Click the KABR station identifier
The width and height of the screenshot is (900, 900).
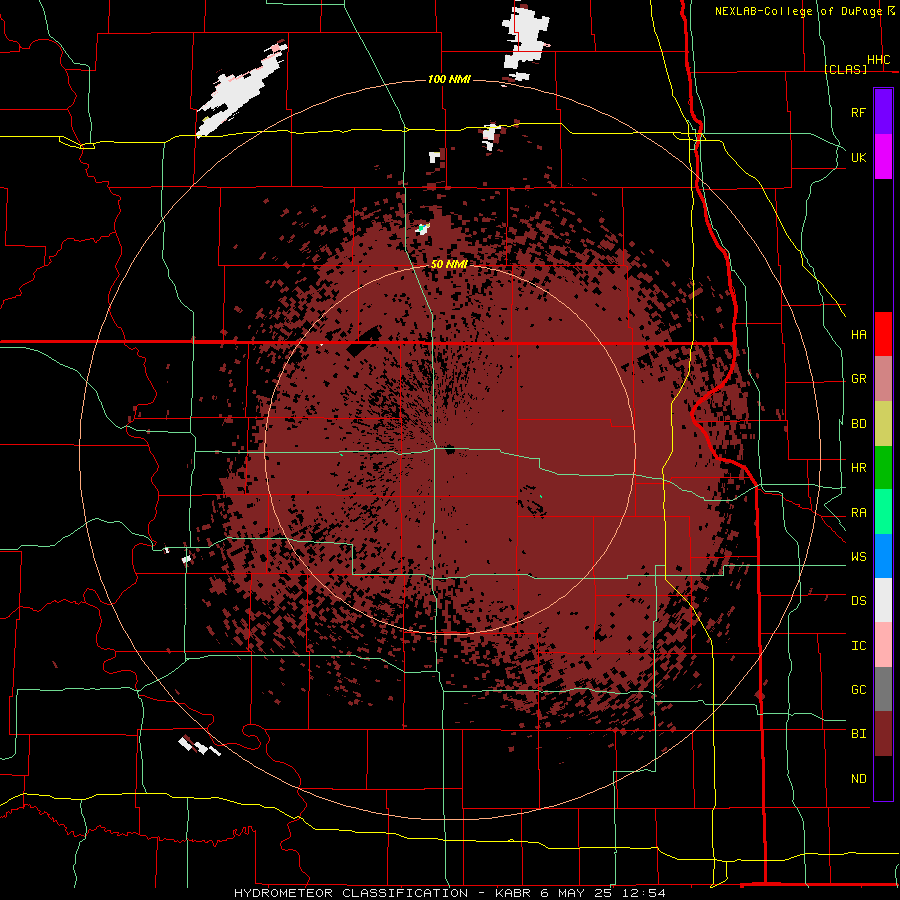coord(514,893)
